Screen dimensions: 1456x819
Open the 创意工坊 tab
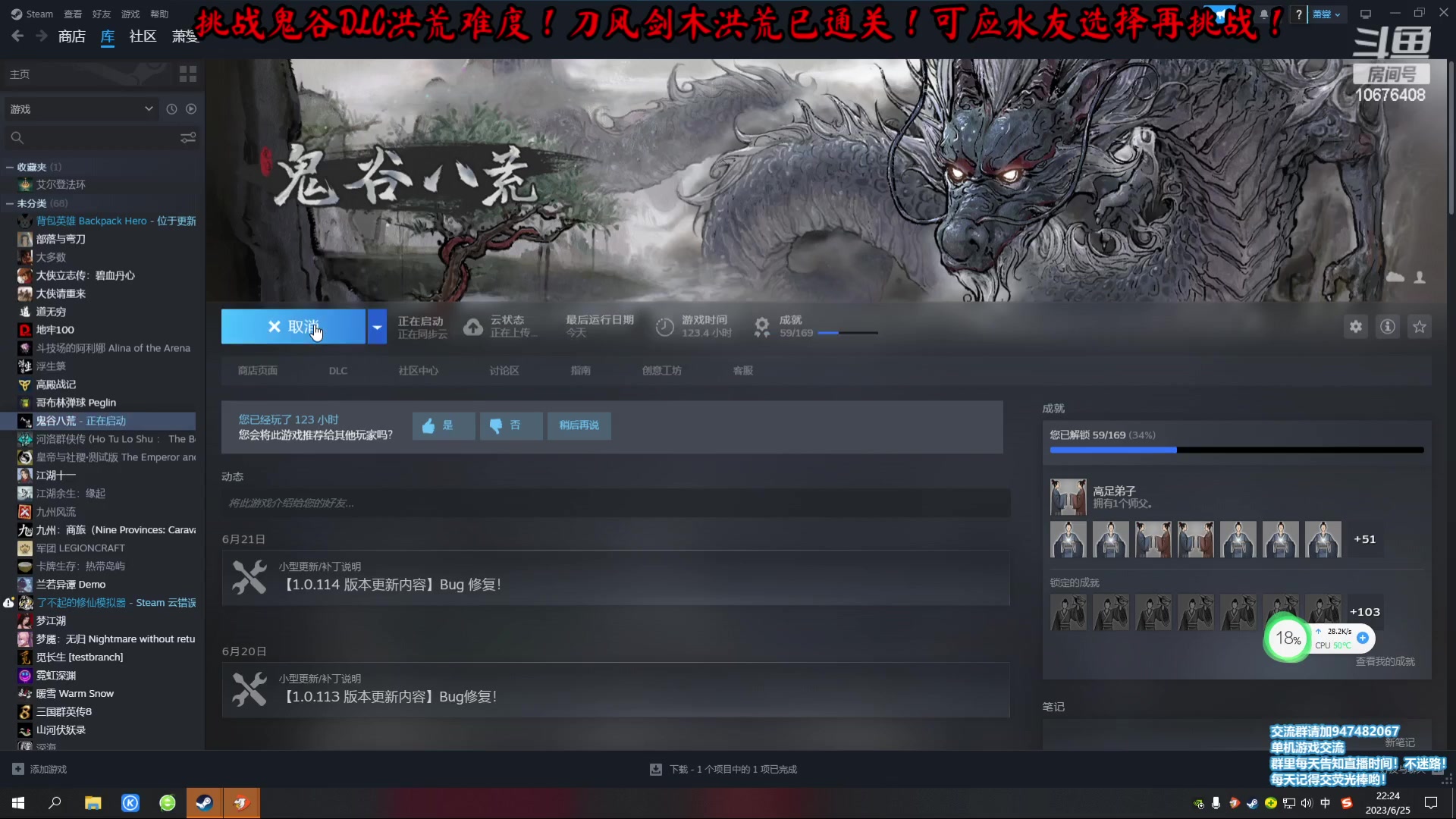662,371
